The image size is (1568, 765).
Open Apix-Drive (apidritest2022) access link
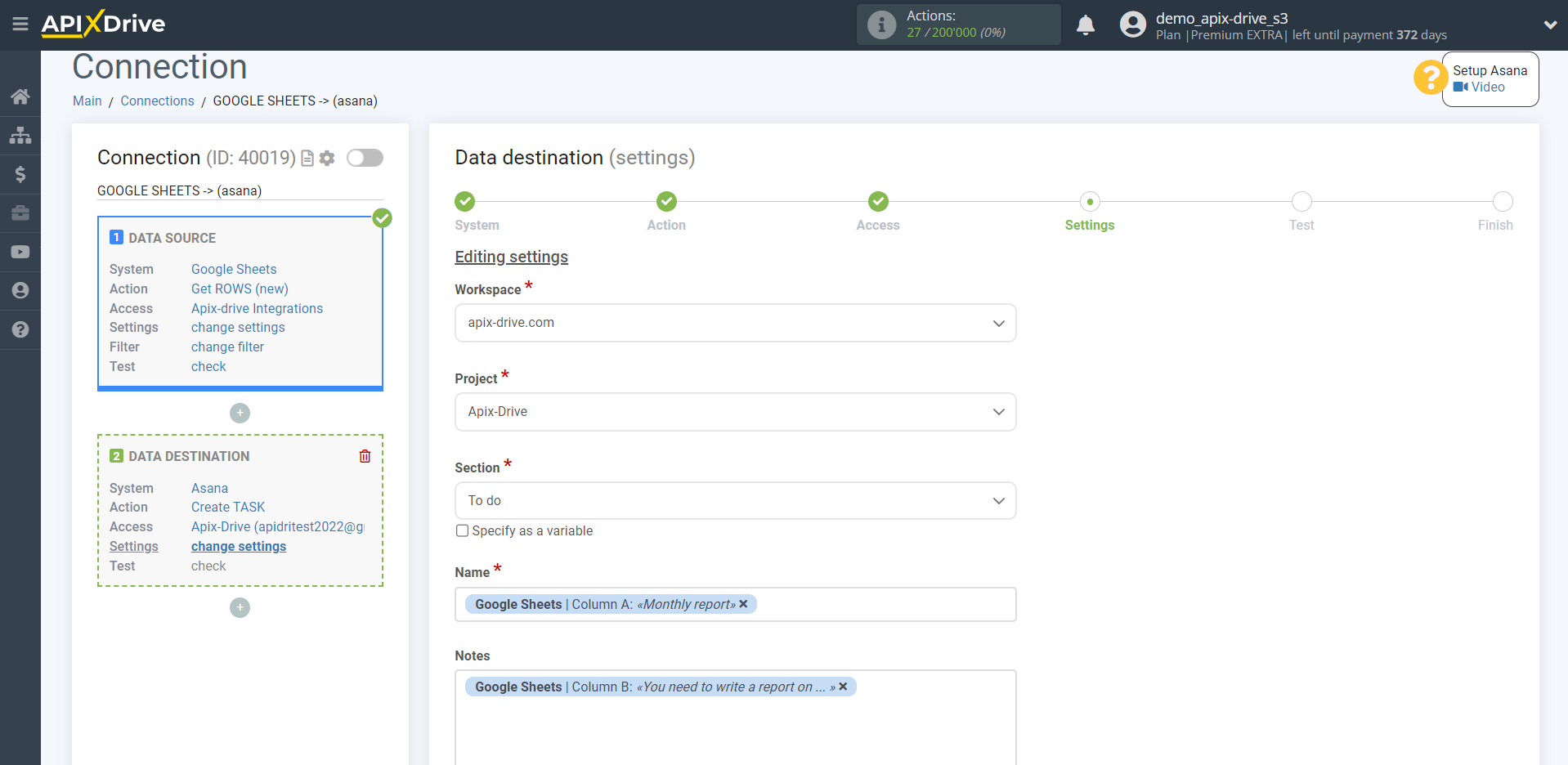pyautogui.click(x=278, y=526)
